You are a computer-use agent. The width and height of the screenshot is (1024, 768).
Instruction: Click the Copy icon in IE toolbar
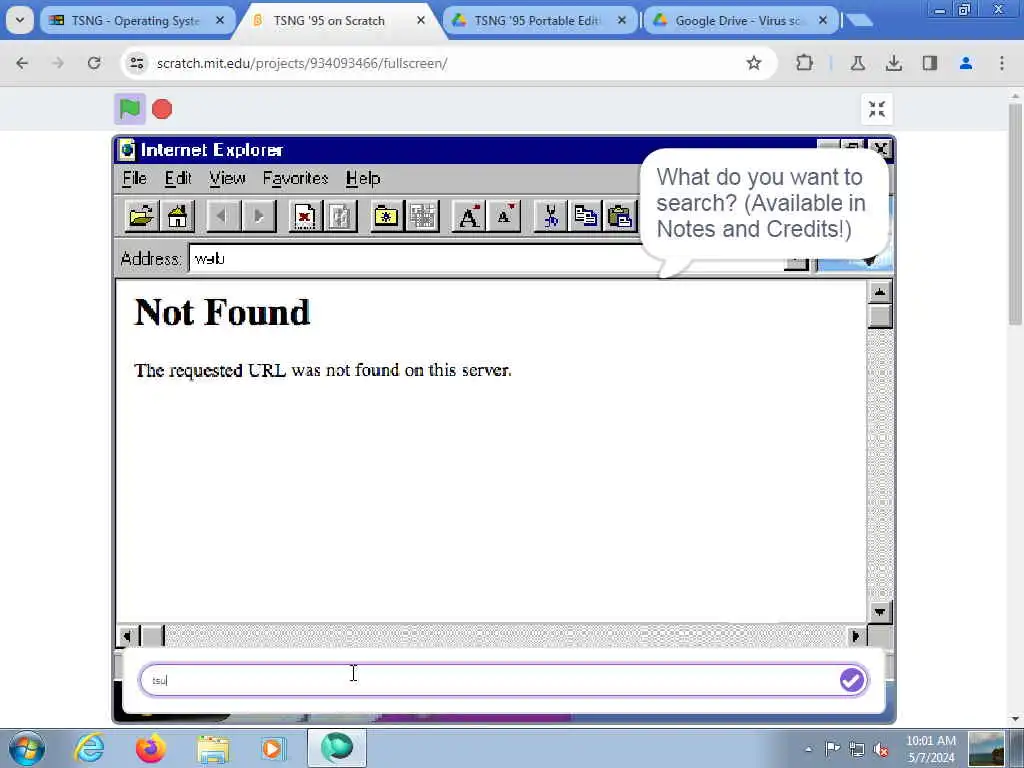pos(585,216)
